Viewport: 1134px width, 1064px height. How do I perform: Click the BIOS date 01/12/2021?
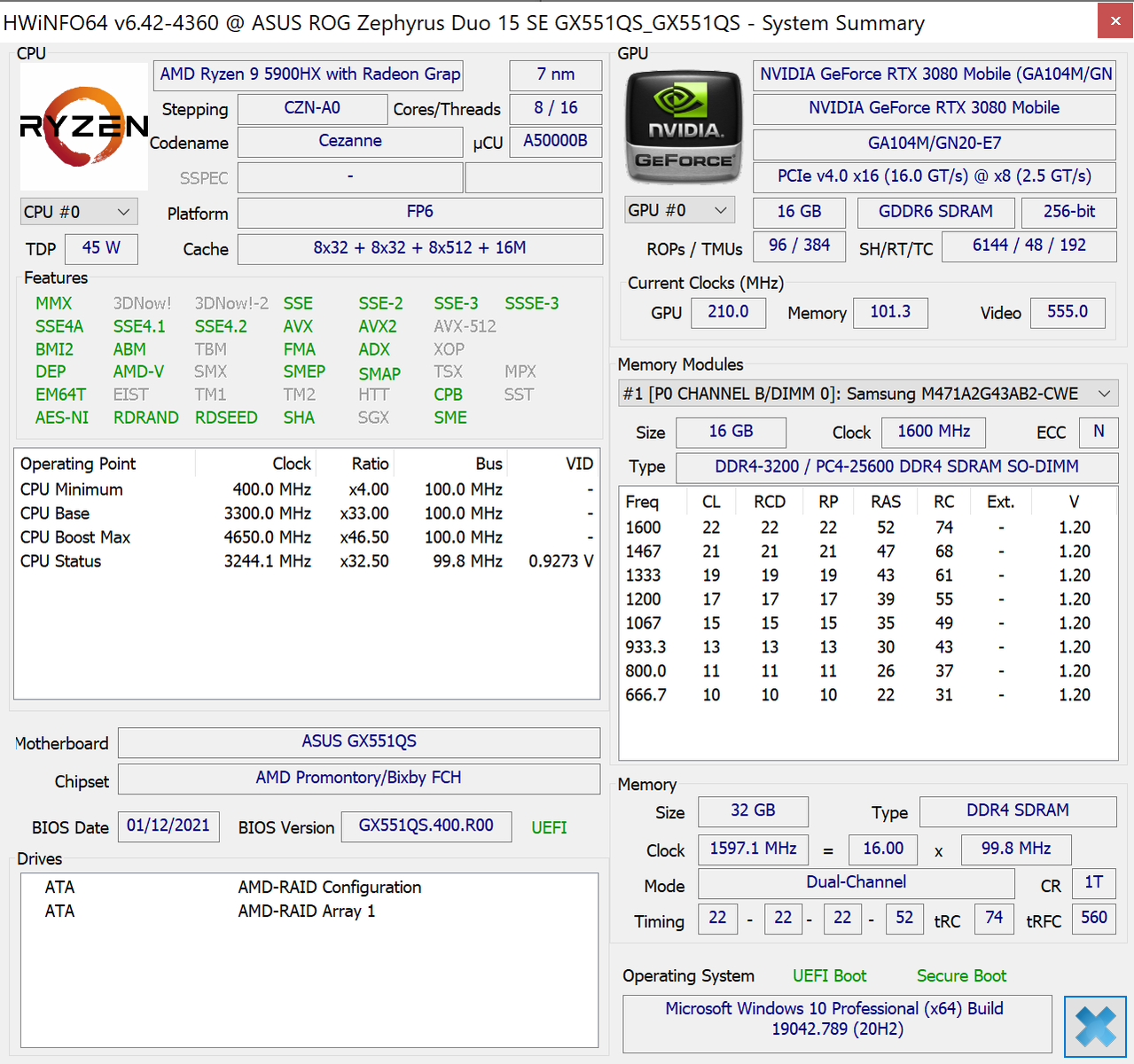point(168,826)
